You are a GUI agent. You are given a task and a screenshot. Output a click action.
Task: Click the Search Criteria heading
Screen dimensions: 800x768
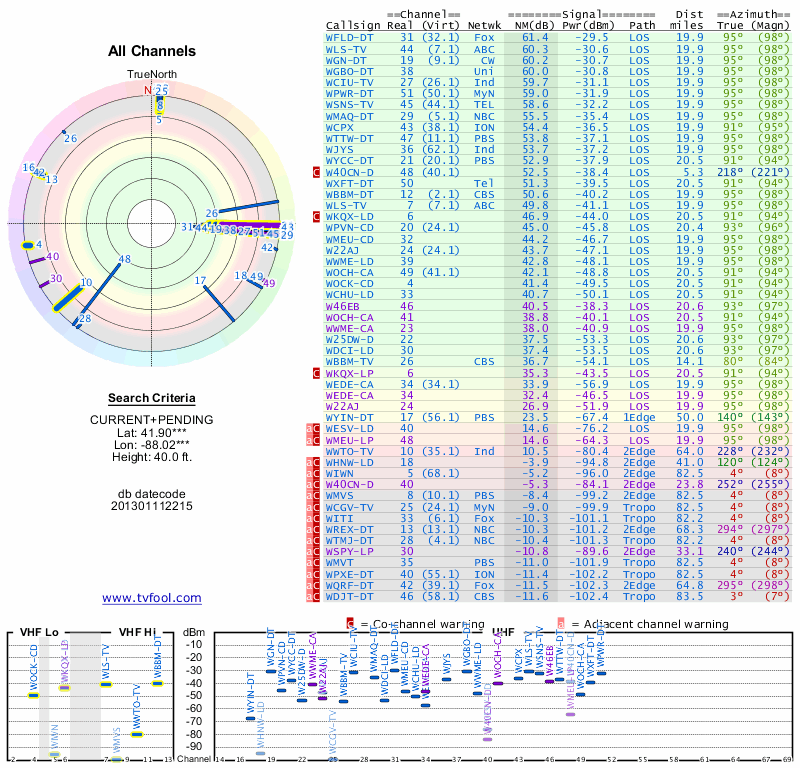pos(152,398)
